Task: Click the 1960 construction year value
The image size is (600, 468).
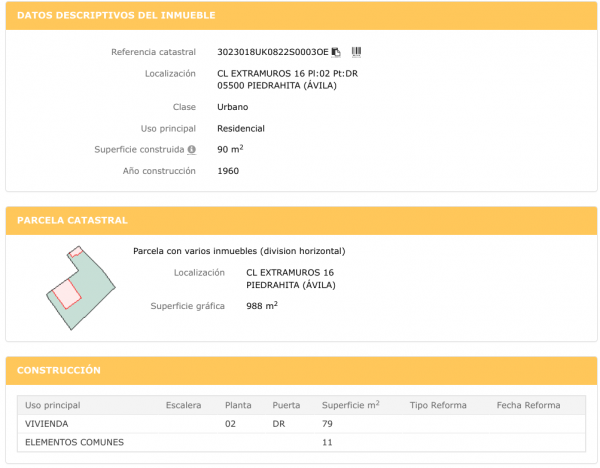Action: point(228,171)
